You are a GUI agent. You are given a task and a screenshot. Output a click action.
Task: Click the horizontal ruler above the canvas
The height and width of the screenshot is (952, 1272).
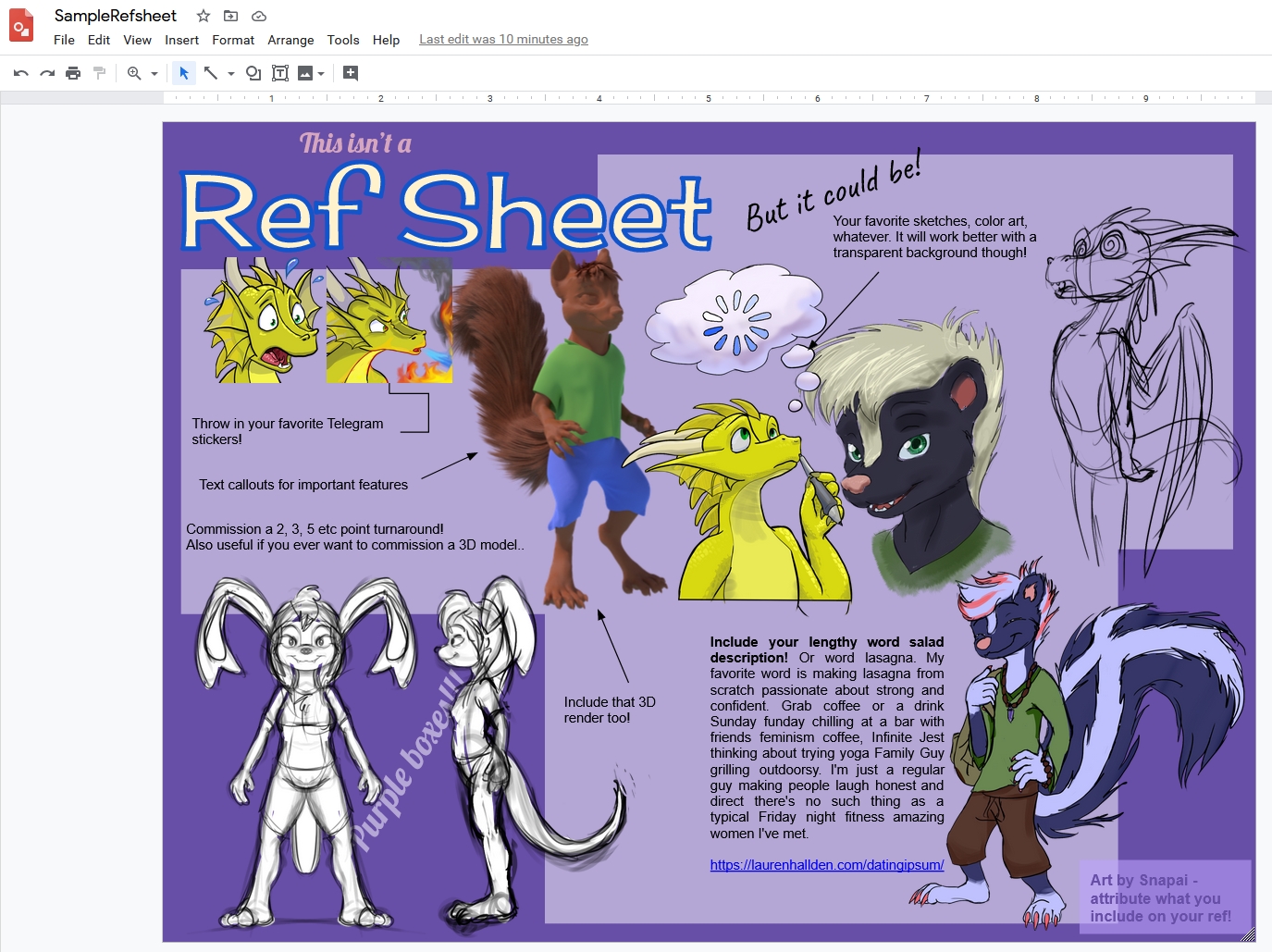point(710,97)
